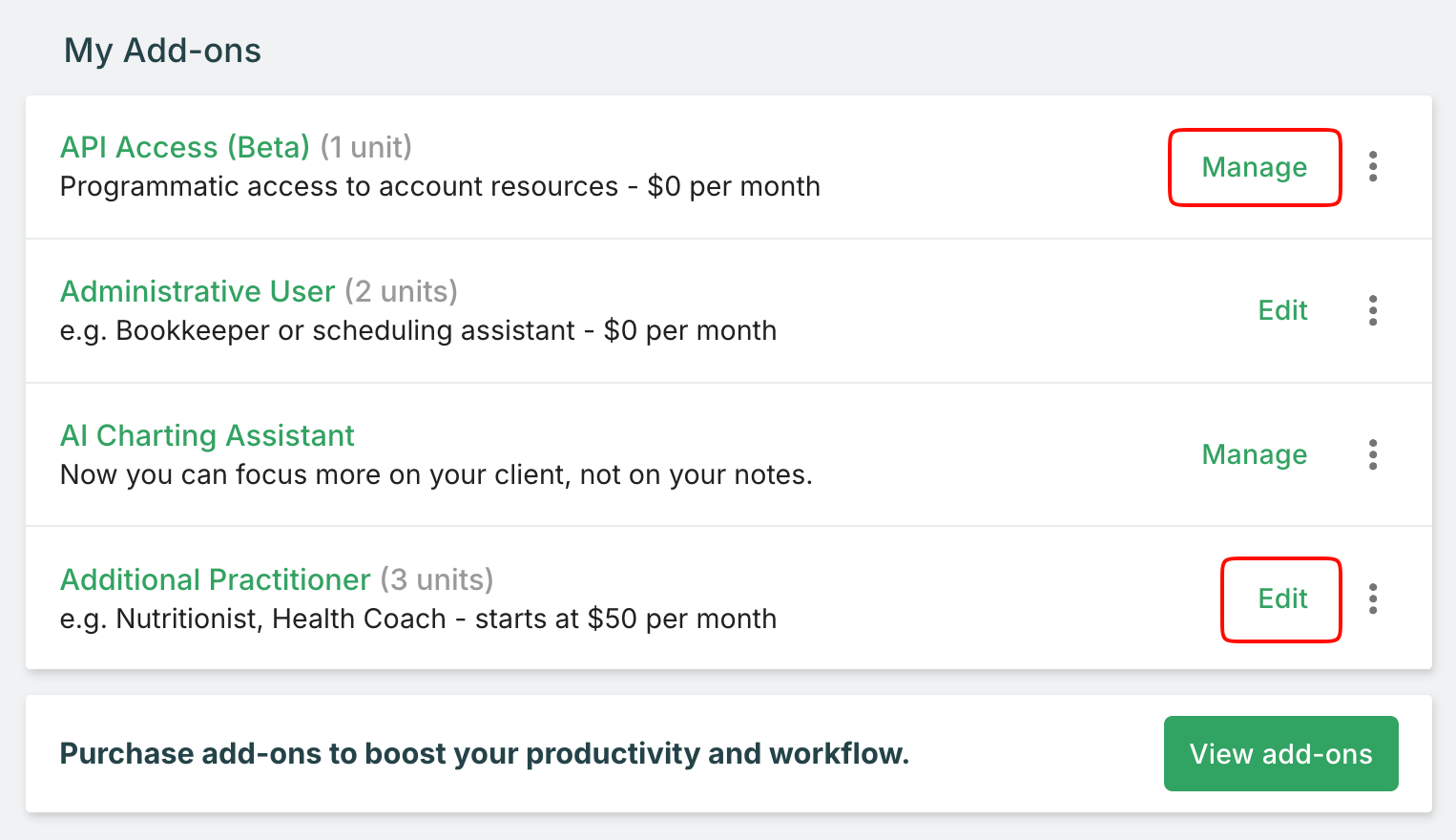Click the My Add-ons heading

162,51
